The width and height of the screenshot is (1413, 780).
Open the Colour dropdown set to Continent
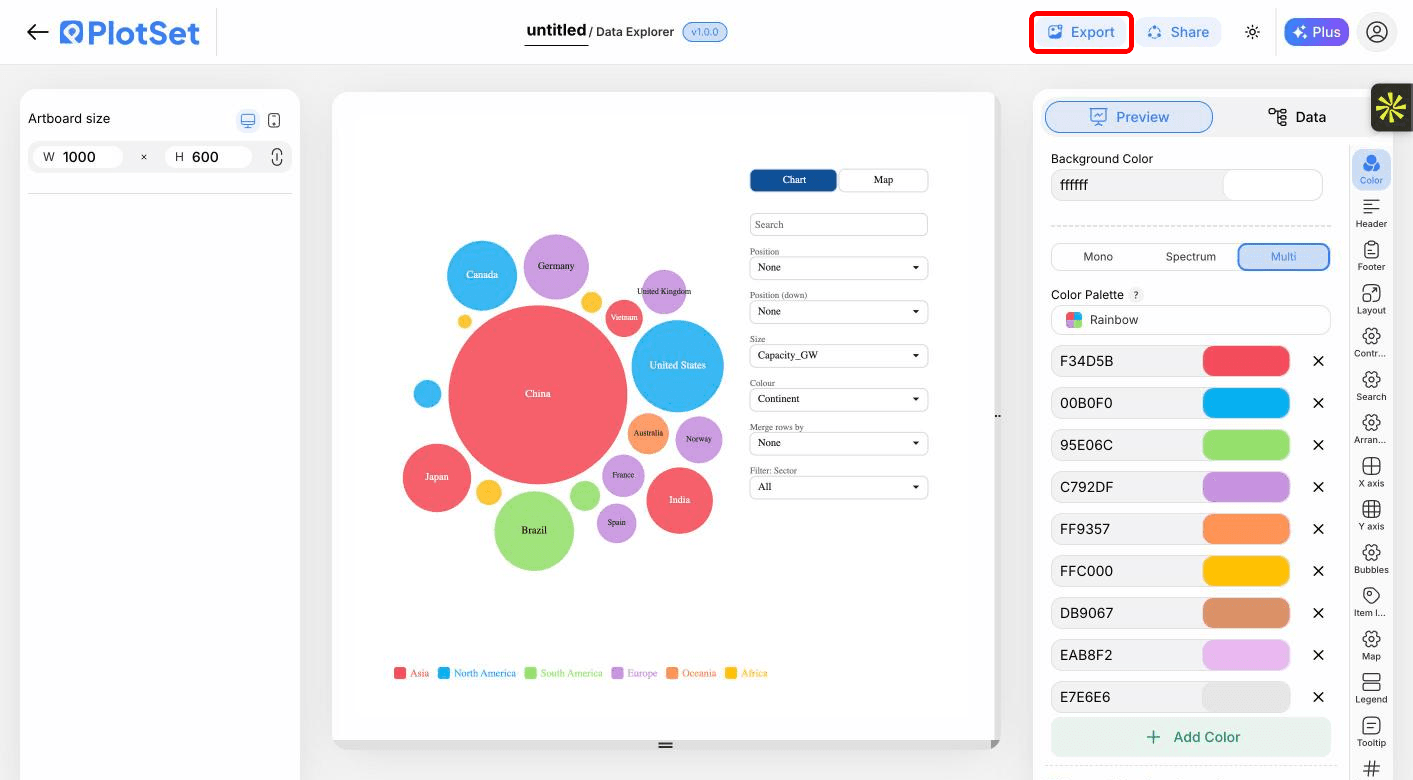point(839,400)
